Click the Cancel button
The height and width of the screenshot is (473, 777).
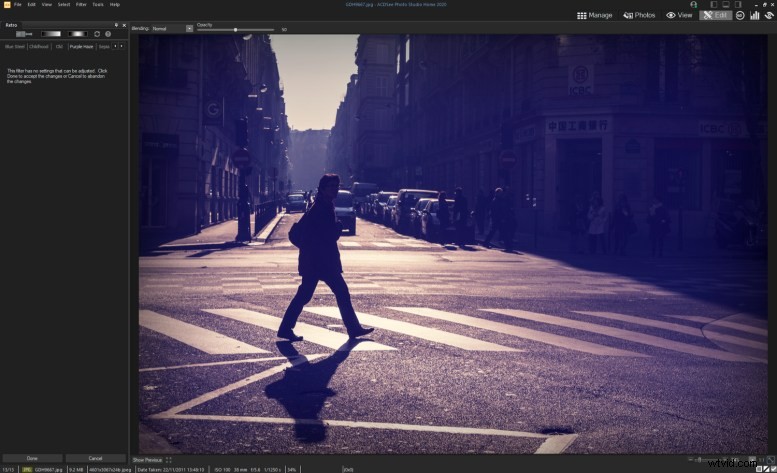[x=95, y=458]
